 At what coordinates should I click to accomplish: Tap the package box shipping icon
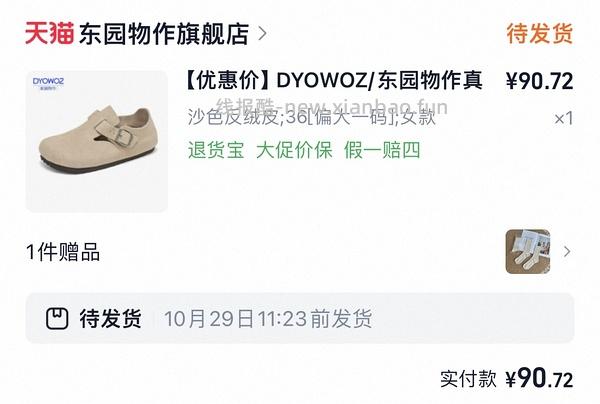pos(57,318)
